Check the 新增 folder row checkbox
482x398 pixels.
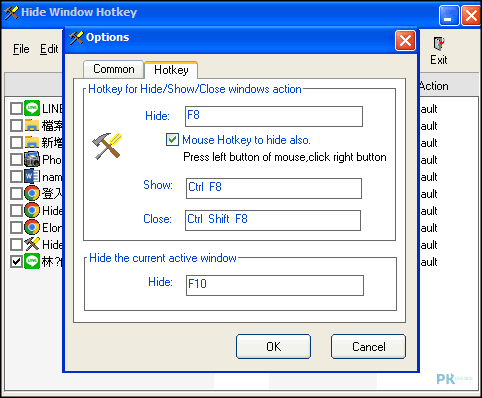point(16,142)
